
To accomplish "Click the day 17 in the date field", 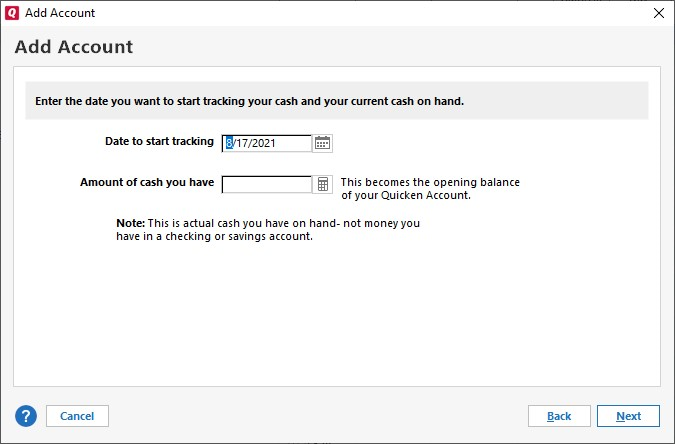I will coord(241,143).
